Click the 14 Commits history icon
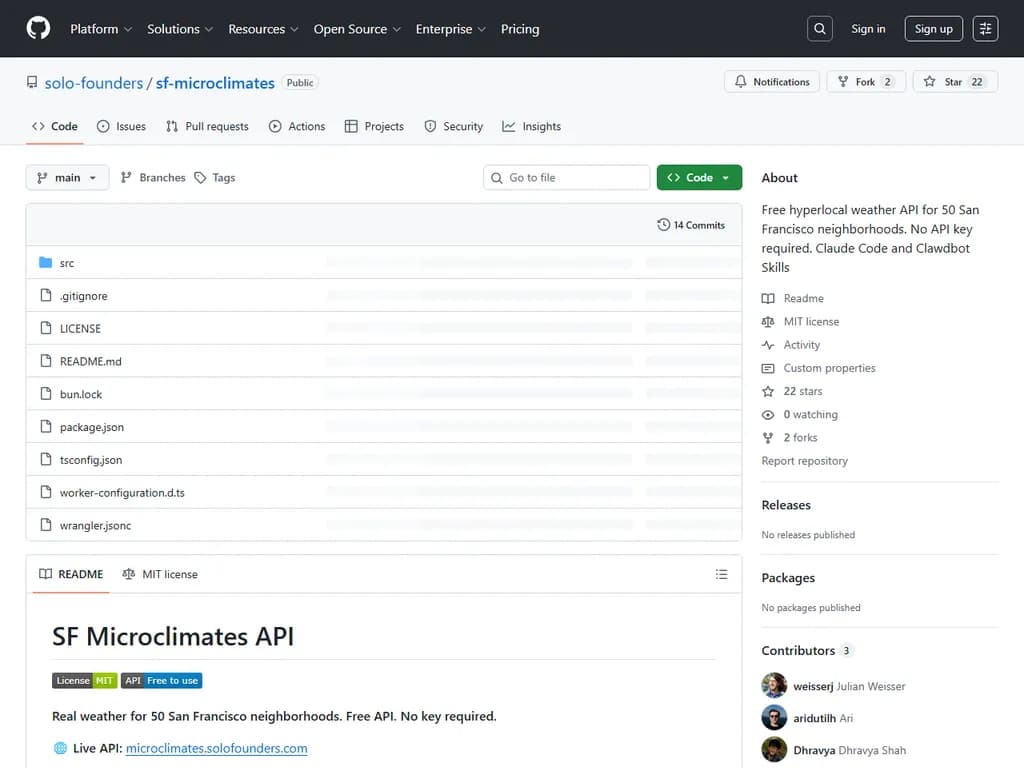Screen dimensions: 1024x768 [x=663, y=225]
